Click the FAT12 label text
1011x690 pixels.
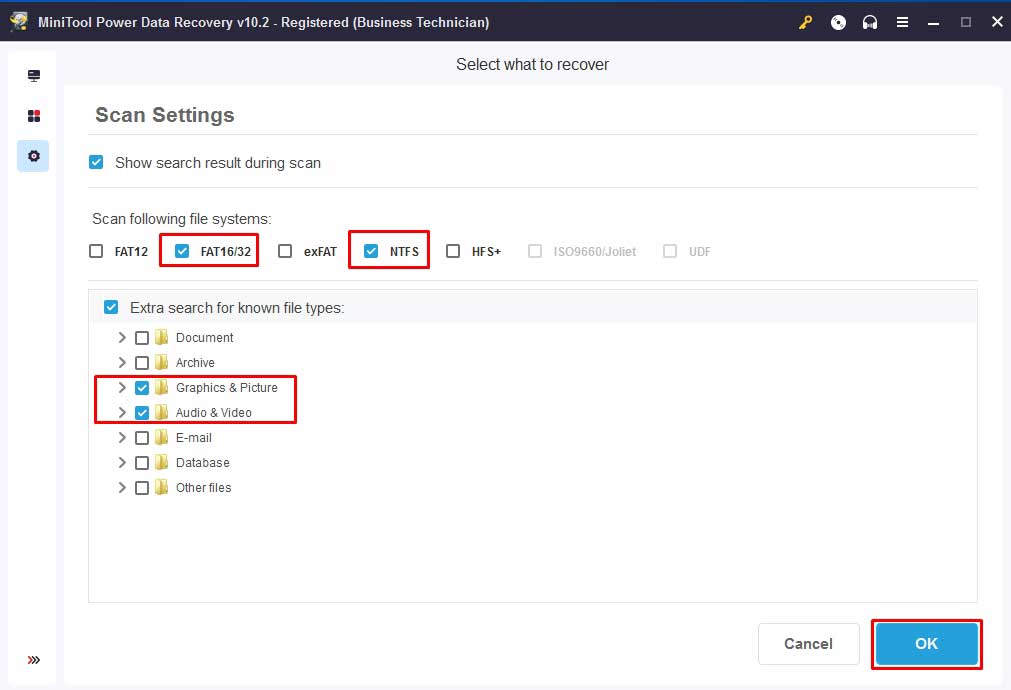[131, 251]
